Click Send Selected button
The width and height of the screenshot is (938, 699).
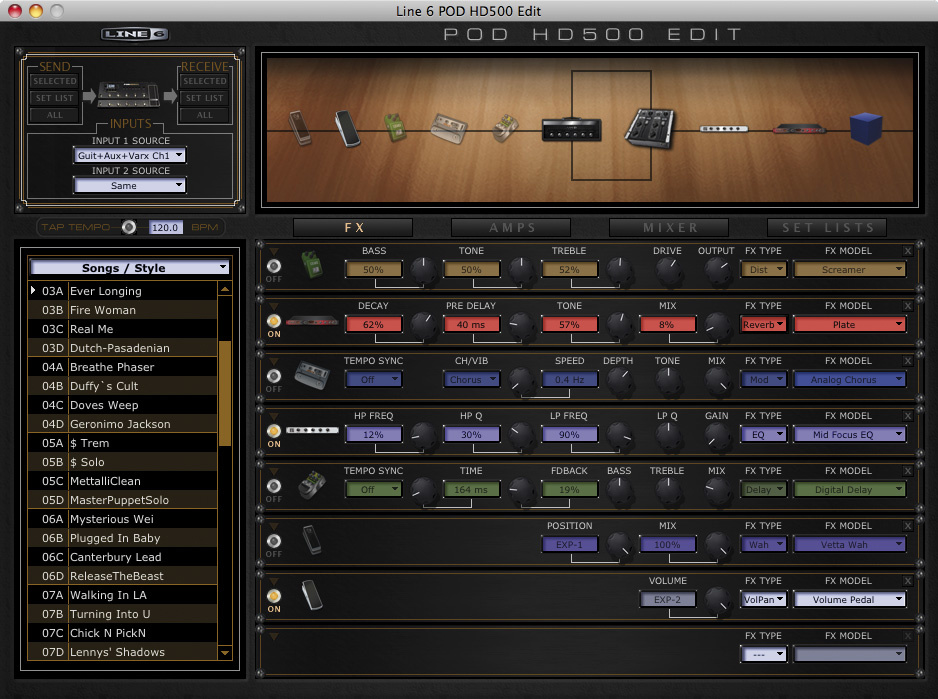pyautogui.click(x=54, y=81)
